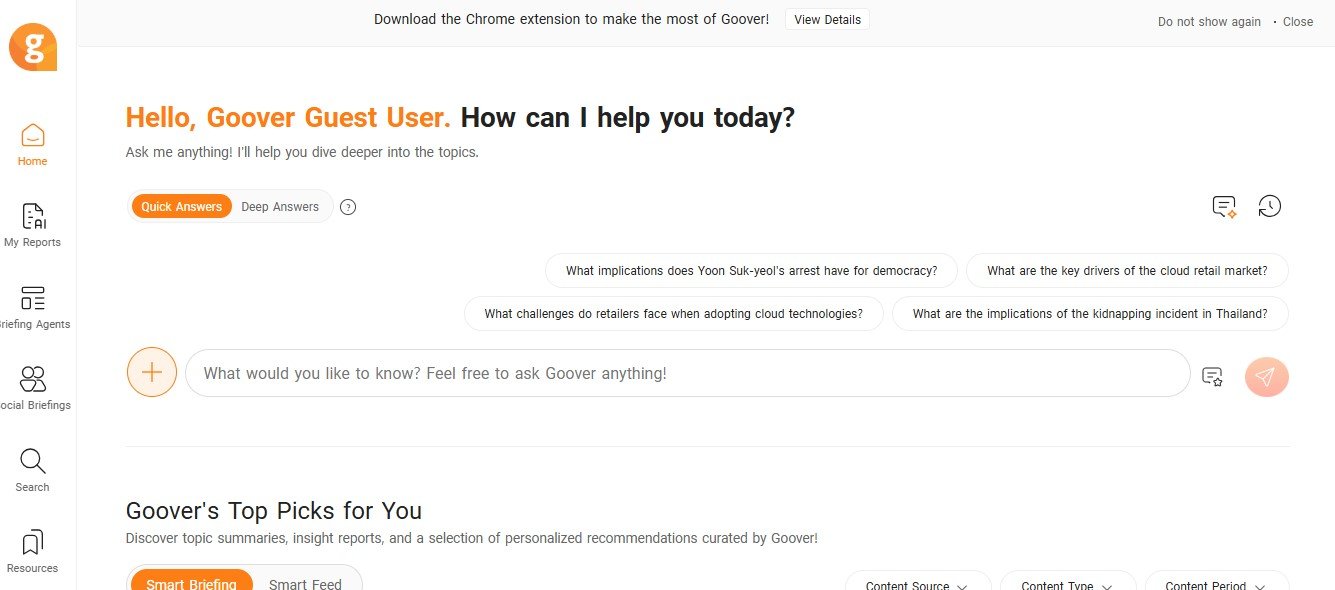Open Resources in the sidebar
This screenshot has height=590, width=1335.
pyautogui.click(x=33, y=551)
